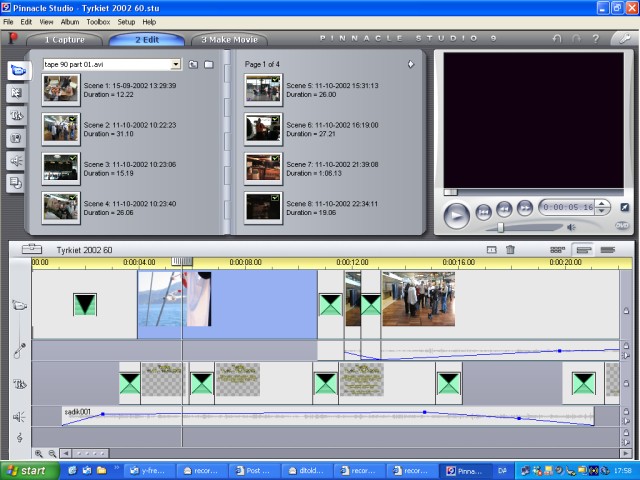Viewport: 640px width, 480px height.
Task: Open the still photos album tab
Action: [16, 138]
